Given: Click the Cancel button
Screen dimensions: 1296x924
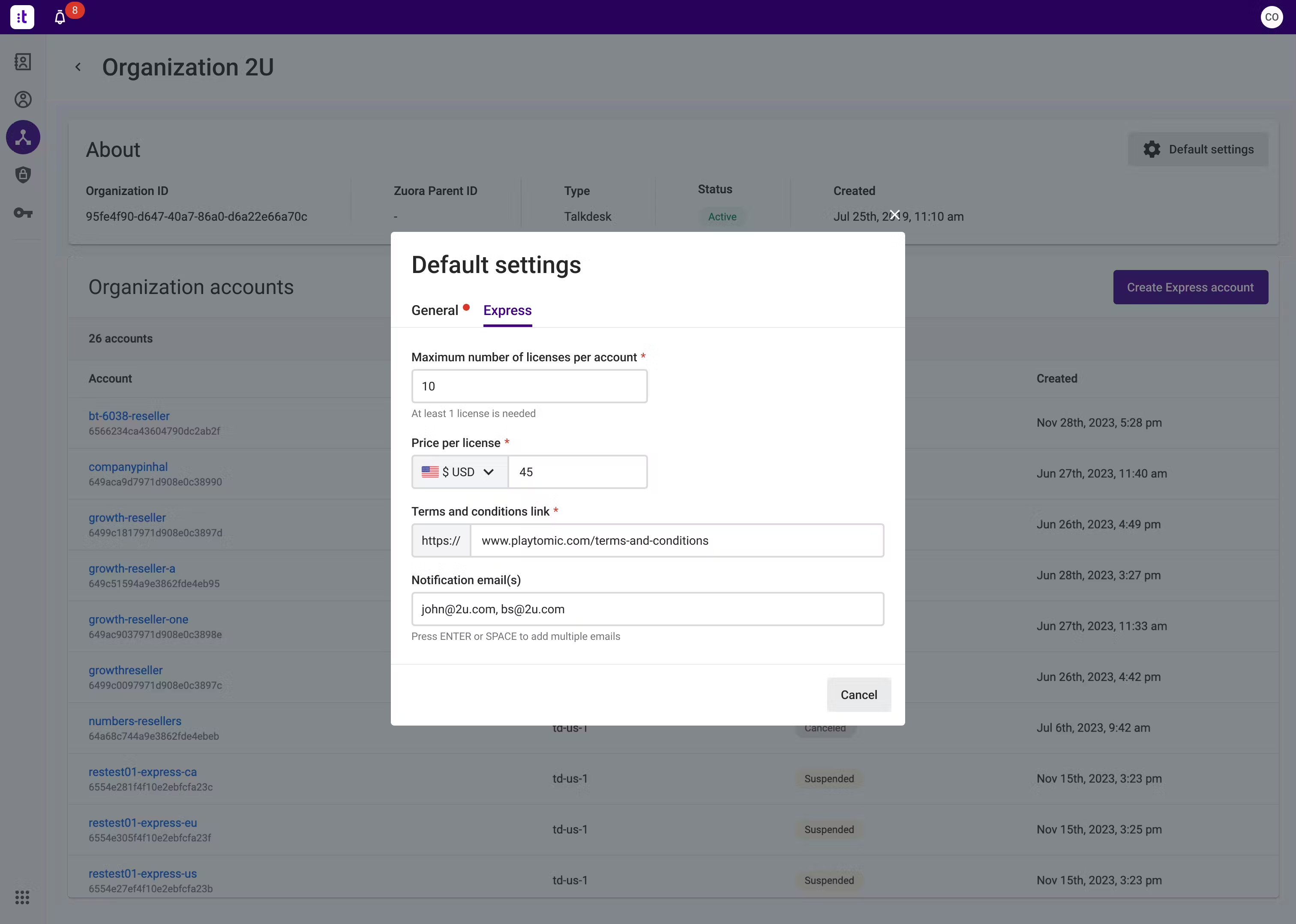Looking at the screenshot, I should click(858, 695).
